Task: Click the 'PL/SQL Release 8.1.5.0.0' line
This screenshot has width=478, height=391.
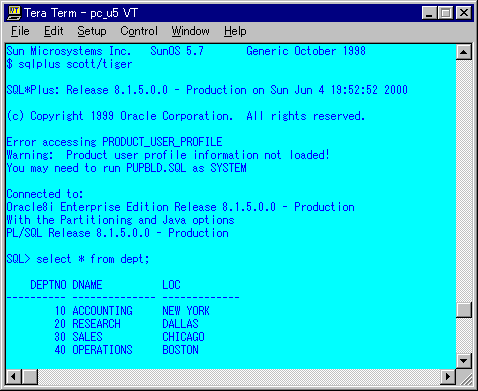Action: [117, 233]
